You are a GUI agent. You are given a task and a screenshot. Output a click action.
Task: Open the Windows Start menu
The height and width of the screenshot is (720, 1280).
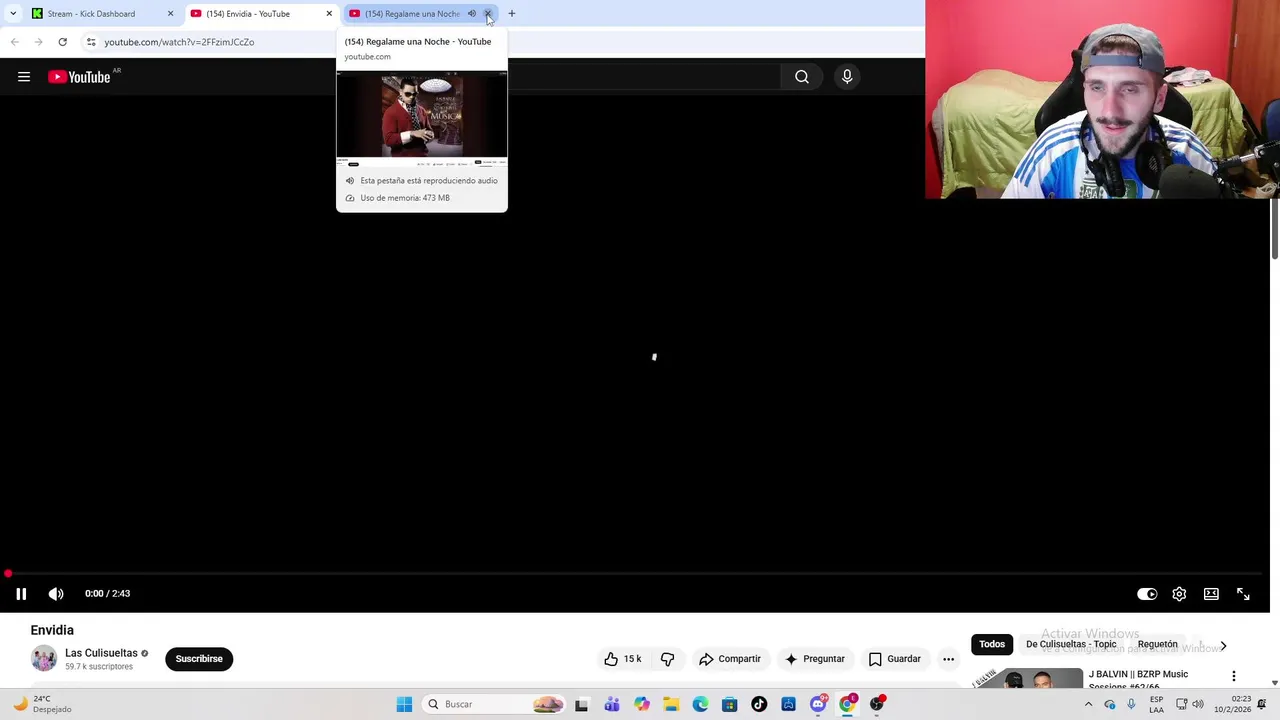[x=404, y=705]
